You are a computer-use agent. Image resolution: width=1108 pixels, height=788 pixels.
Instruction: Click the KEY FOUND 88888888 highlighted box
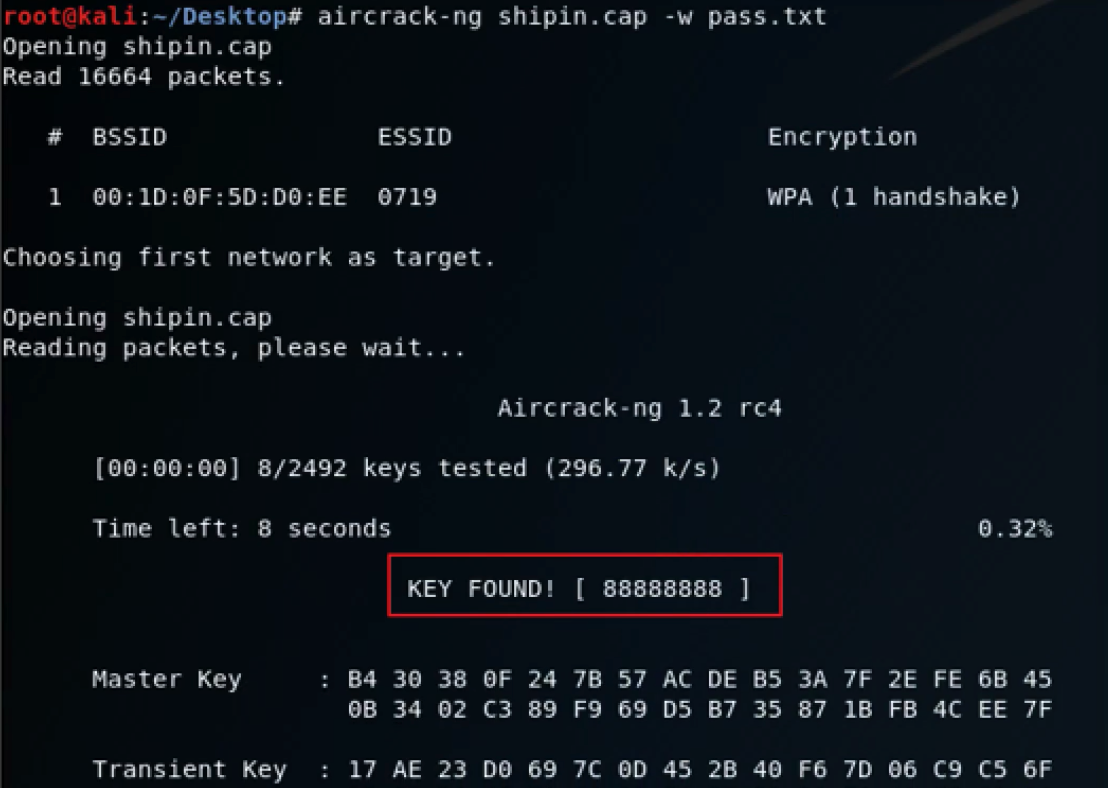click(x=585, y=585)
